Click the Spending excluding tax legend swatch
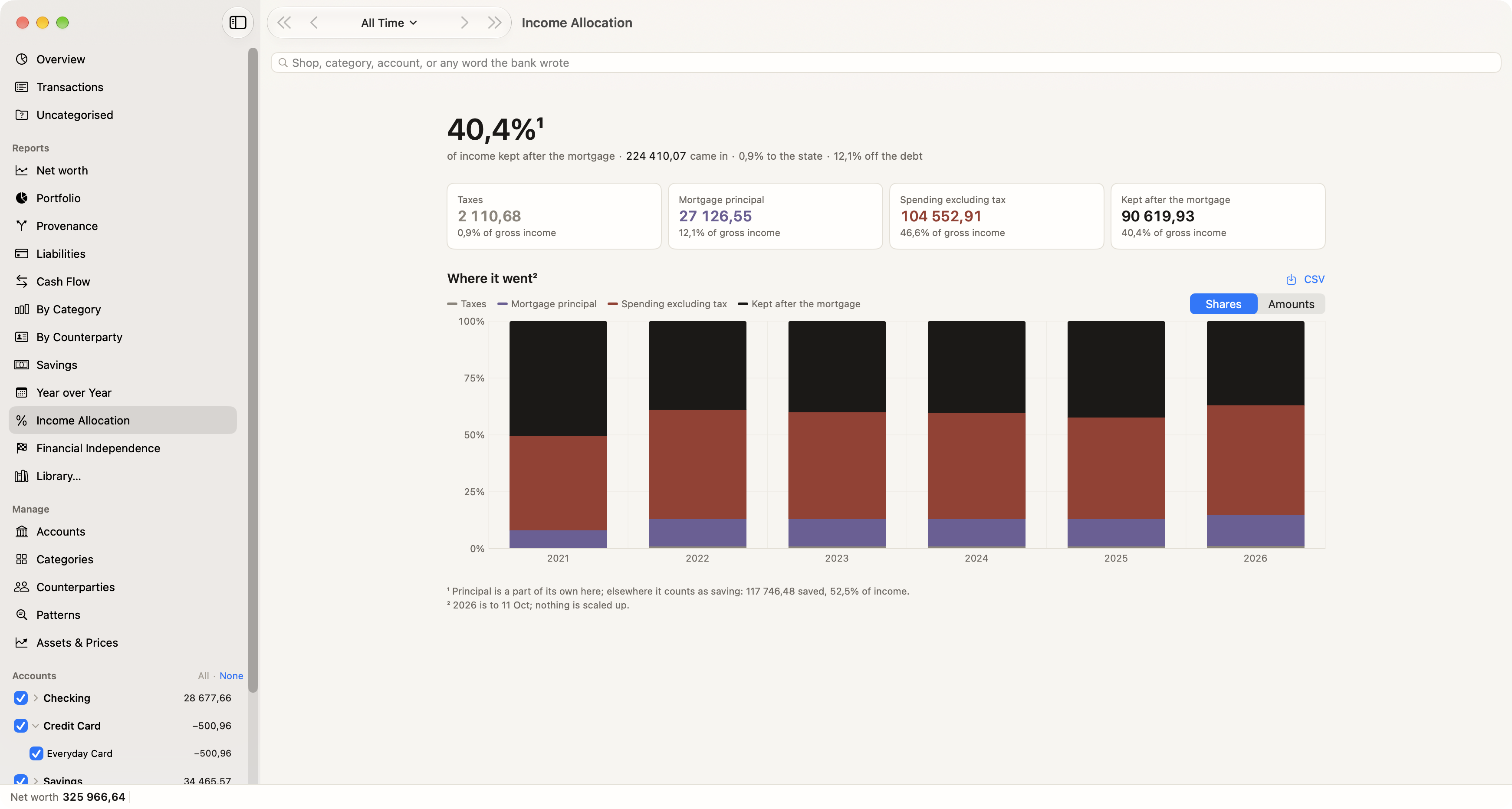 (612, 303)
